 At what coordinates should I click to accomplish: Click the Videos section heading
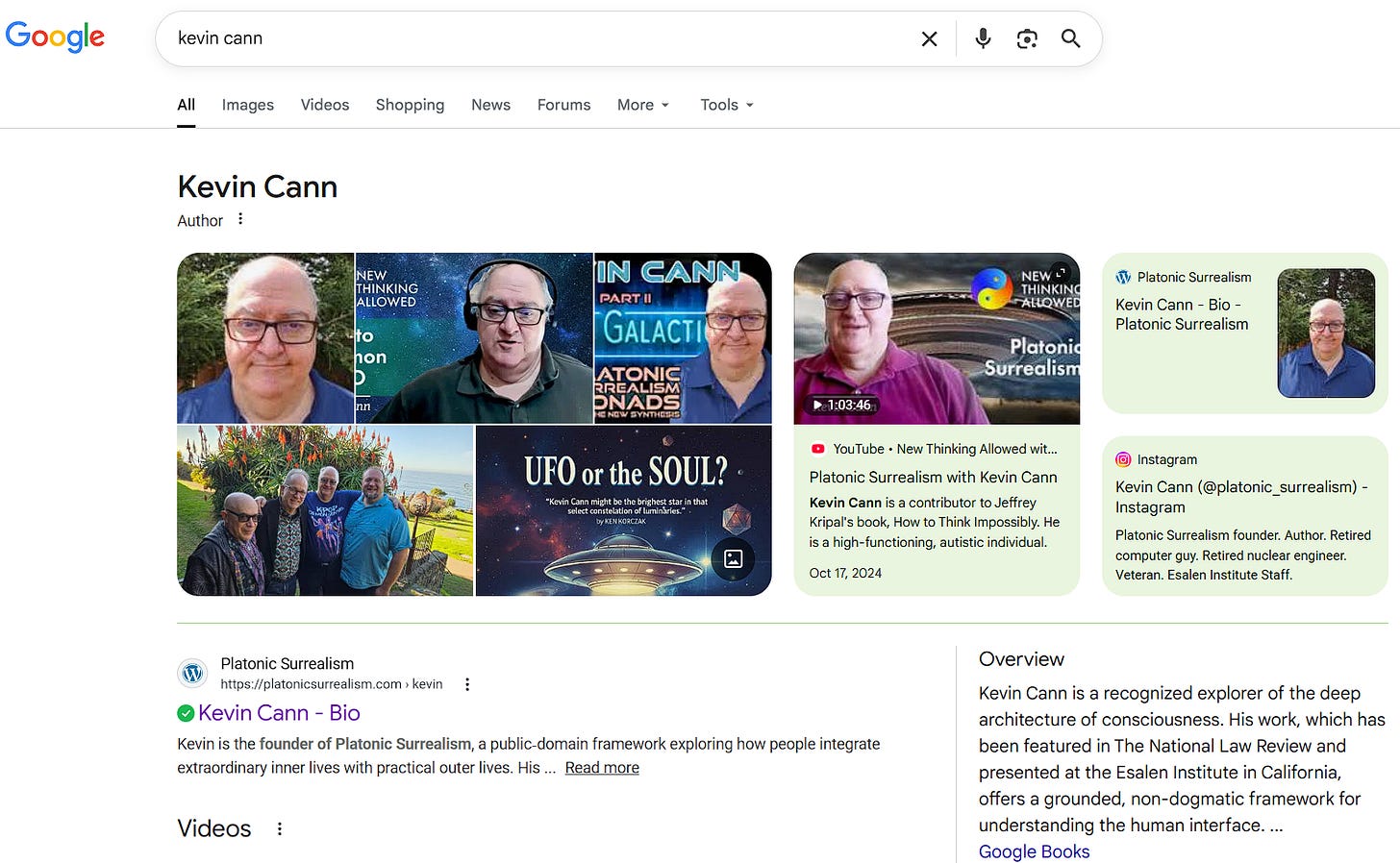214,828
